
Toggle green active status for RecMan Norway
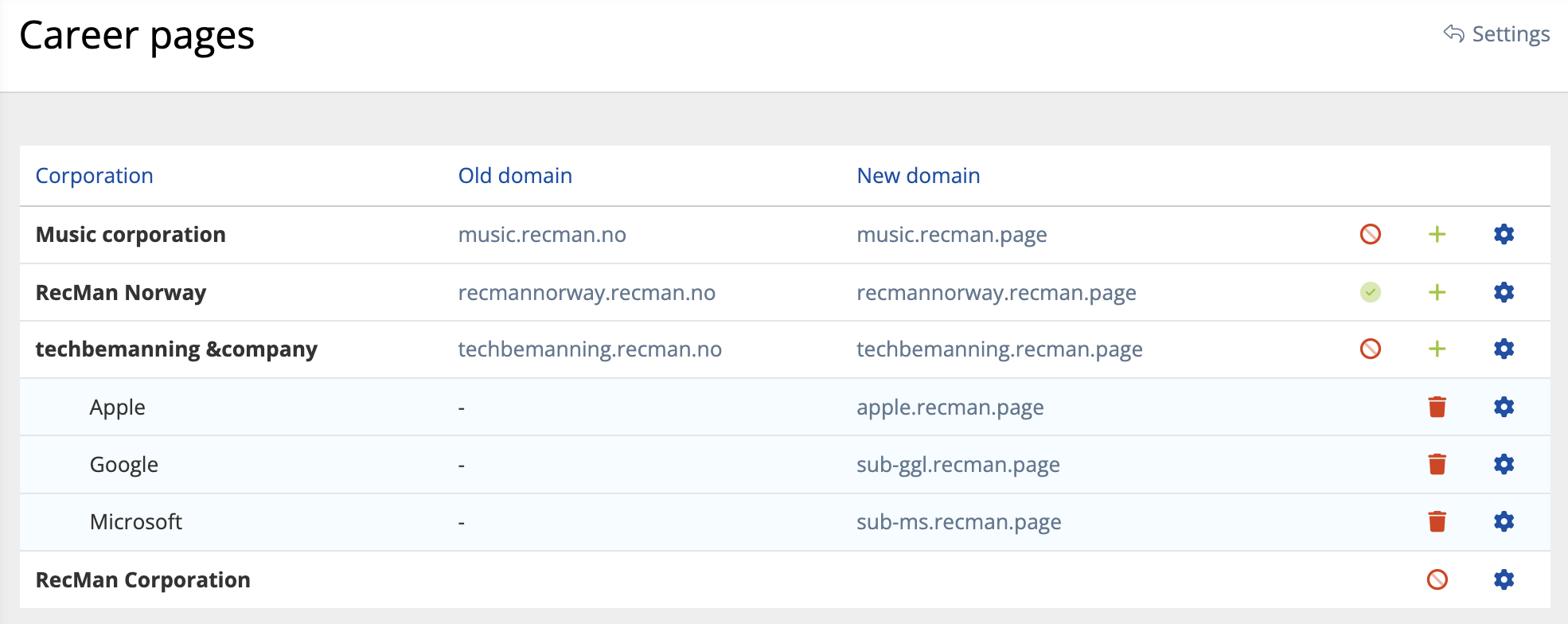[1370, 292]
